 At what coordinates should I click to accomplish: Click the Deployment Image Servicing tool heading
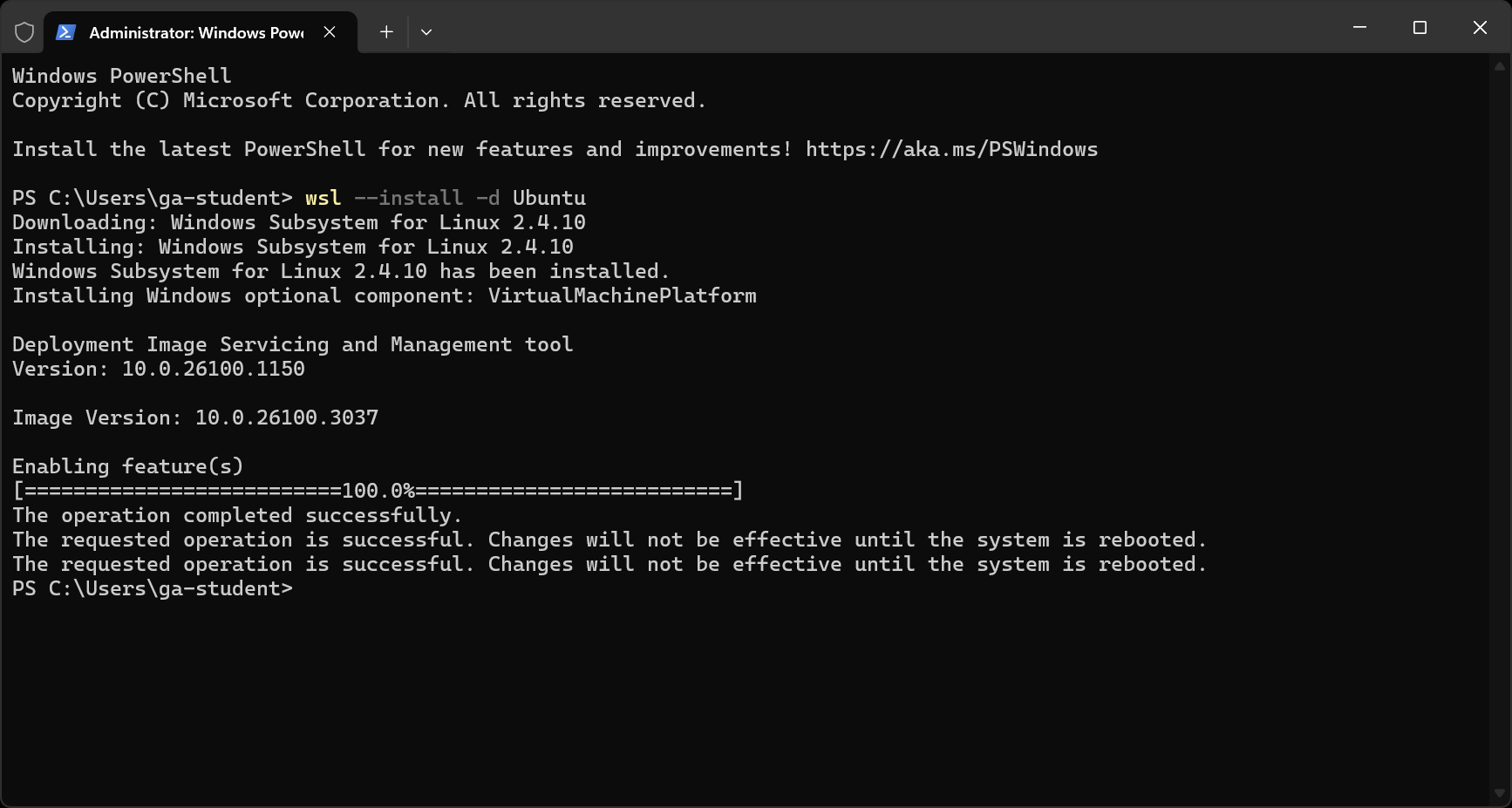pyautogui.click(x=292, y=344)
